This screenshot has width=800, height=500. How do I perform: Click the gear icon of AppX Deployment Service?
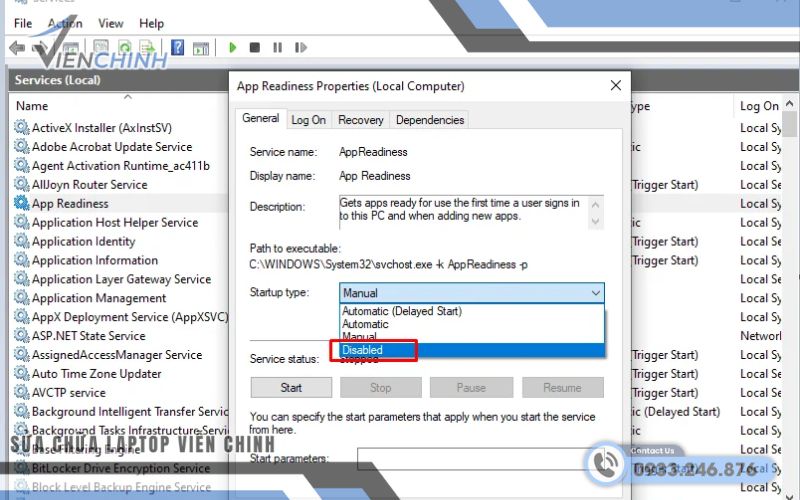(21, 316)
